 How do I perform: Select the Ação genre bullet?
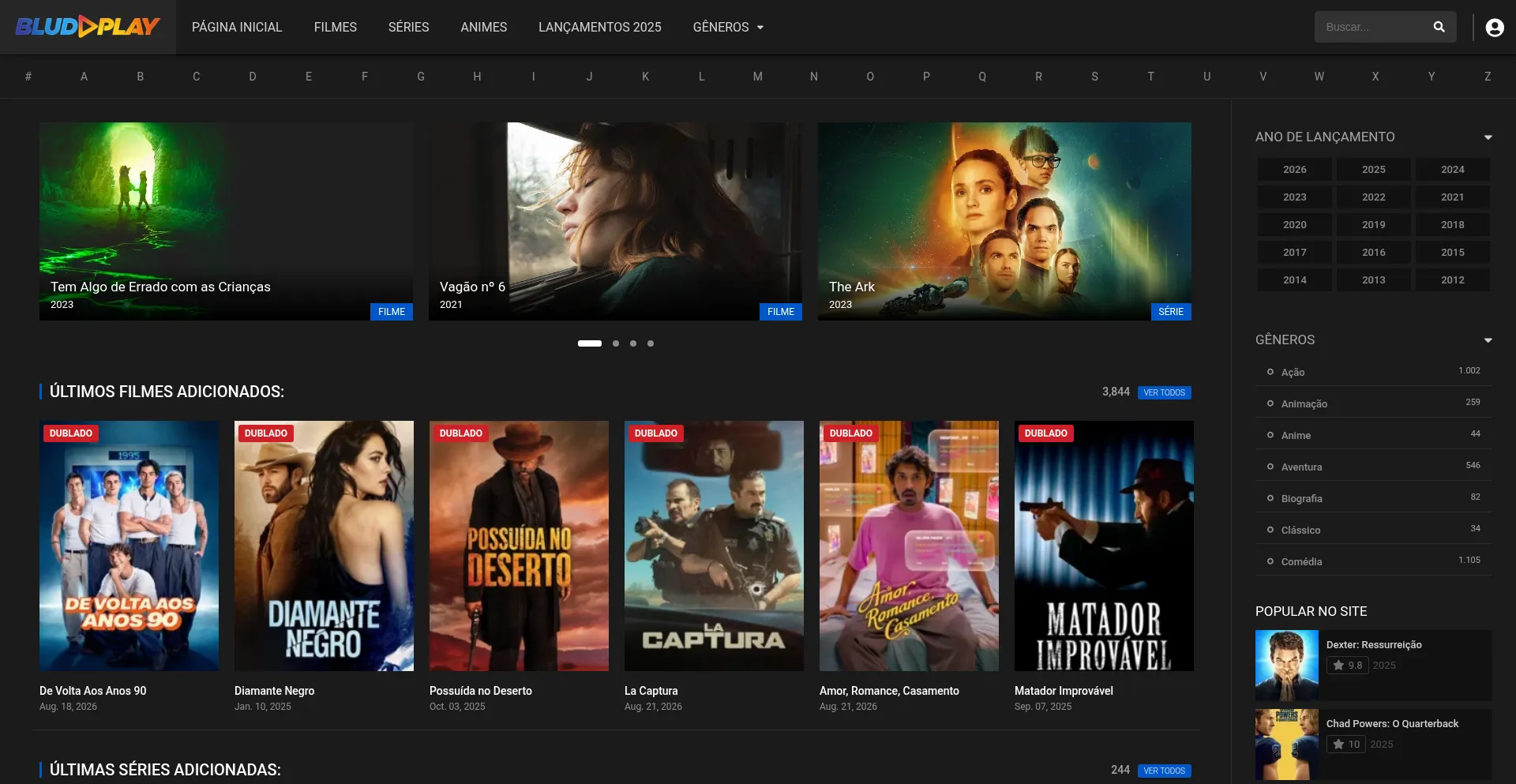coord(1270,372)
